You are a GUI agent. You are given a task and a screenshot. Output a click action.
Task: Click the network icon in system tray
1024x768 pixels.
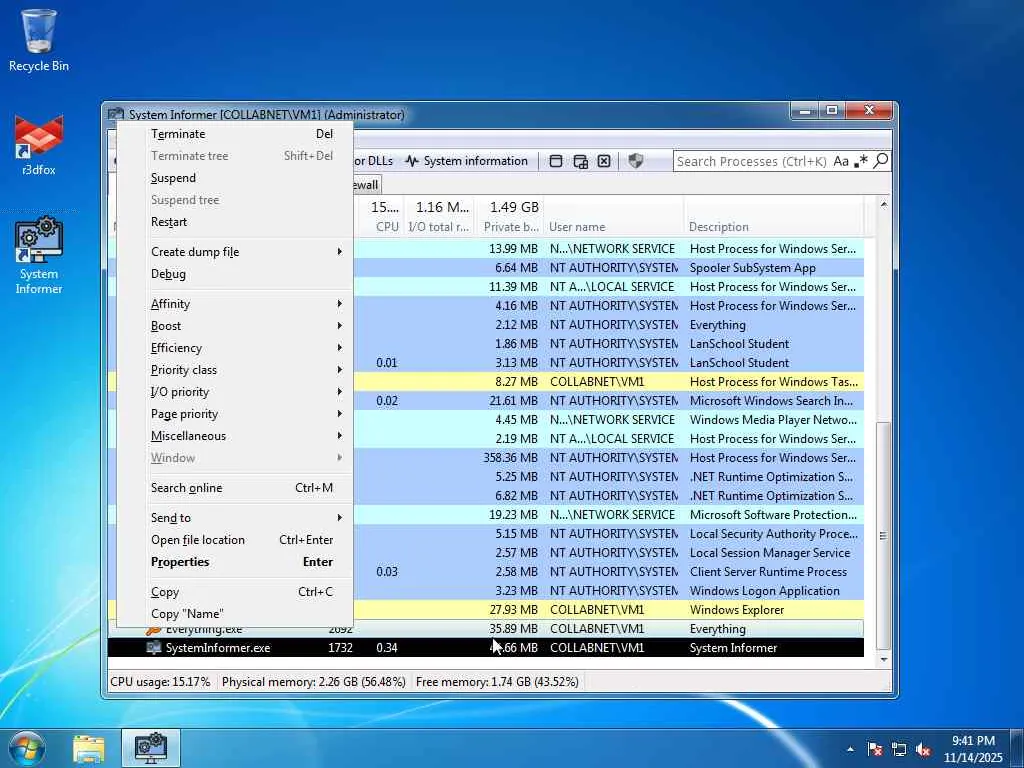click(899, 749)
